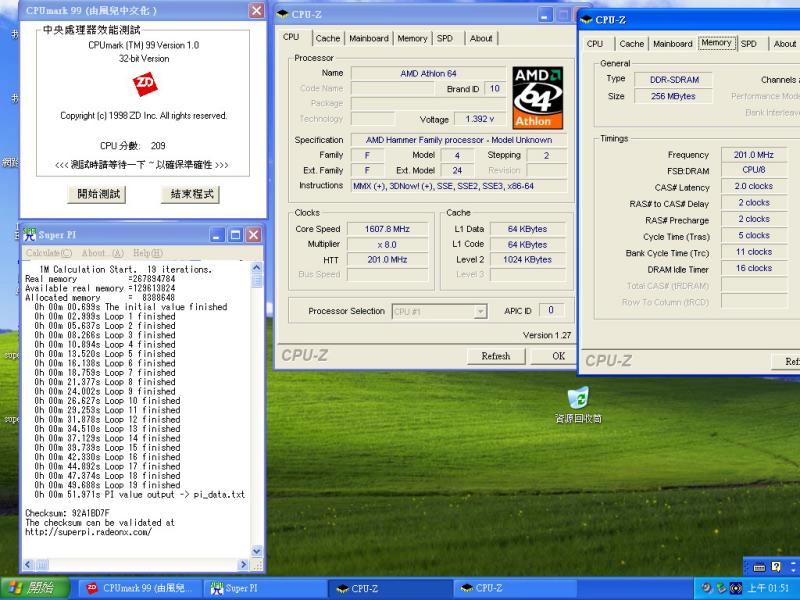Click Refresh in the left CPU-Z window

point(495,356)
